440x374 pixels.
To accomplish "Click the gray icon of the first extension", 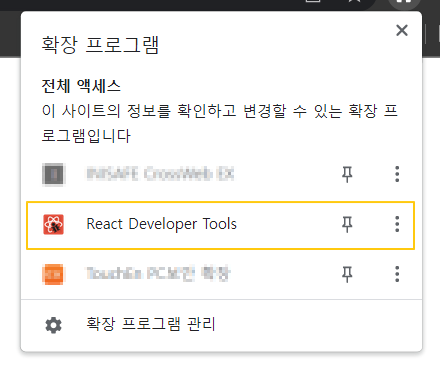I will click(53, 174).
